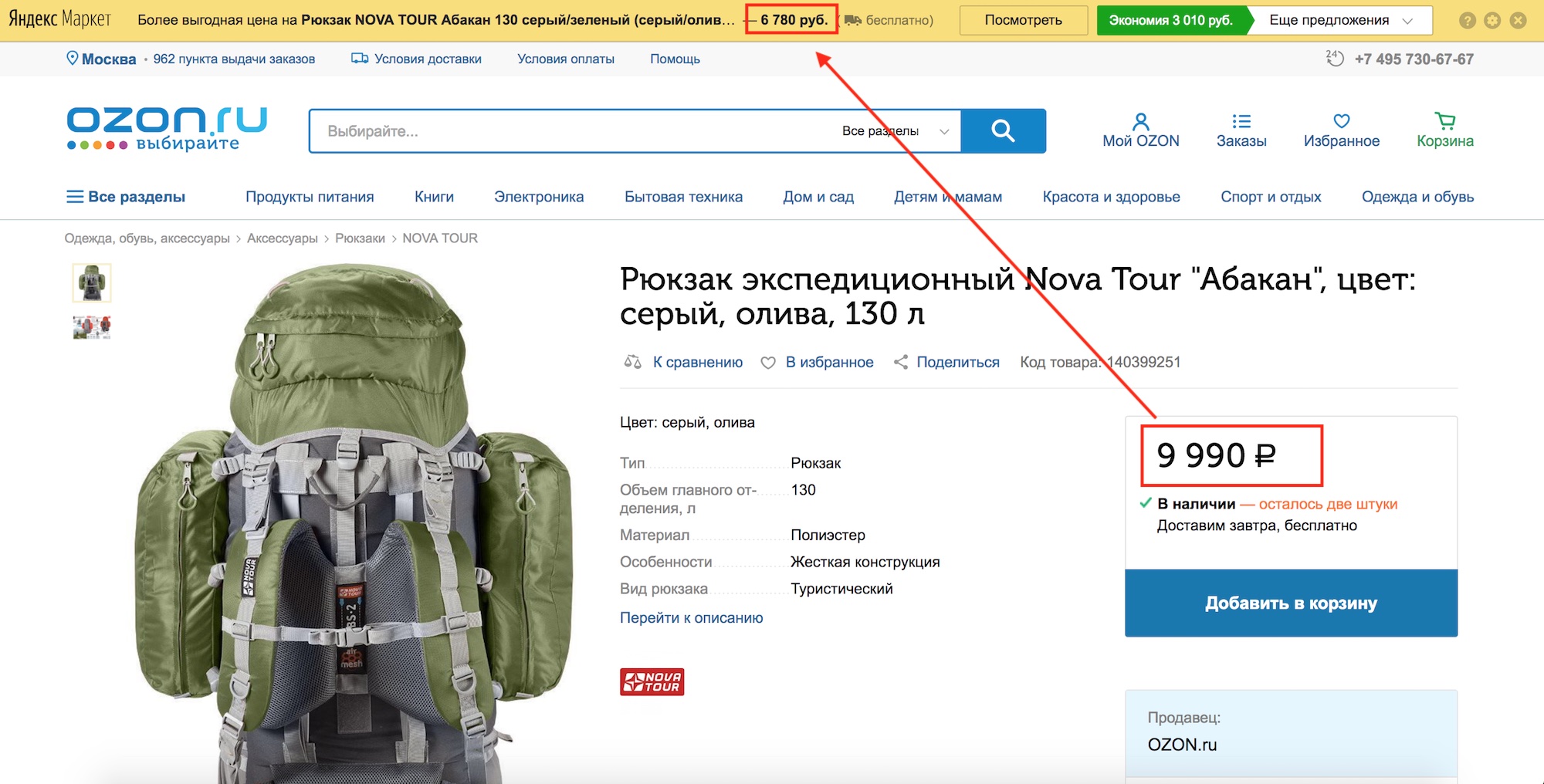Open Мой OZON profile icon
The height and width of the screenshot is (784, 1544).
pyautogui.click(x=1140, y=121)
